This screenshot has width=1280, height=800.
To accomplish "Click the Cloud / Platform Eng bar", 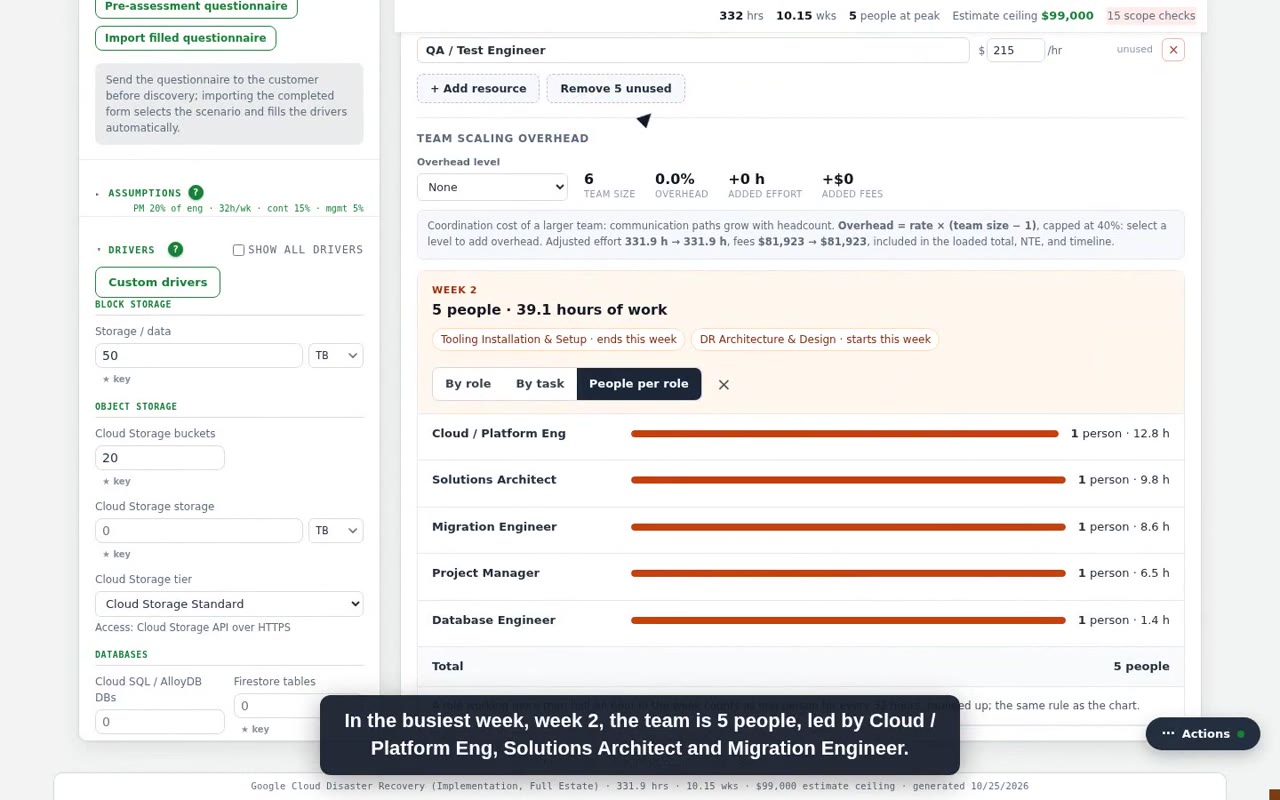I will [x=845, y=434].
